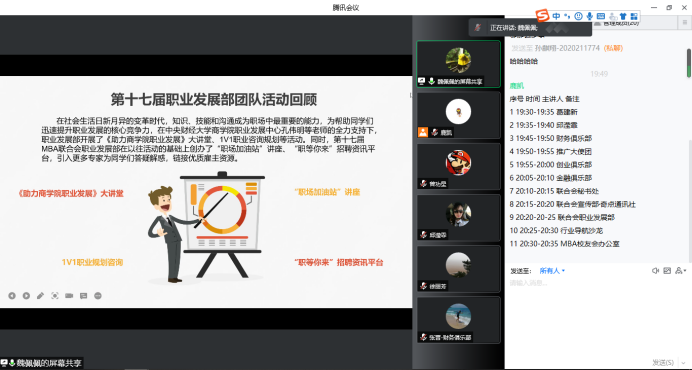Select 鹿凯 participant video thumbnail
The width and height of the screenshot is (692, 370).
pos(458,115)
